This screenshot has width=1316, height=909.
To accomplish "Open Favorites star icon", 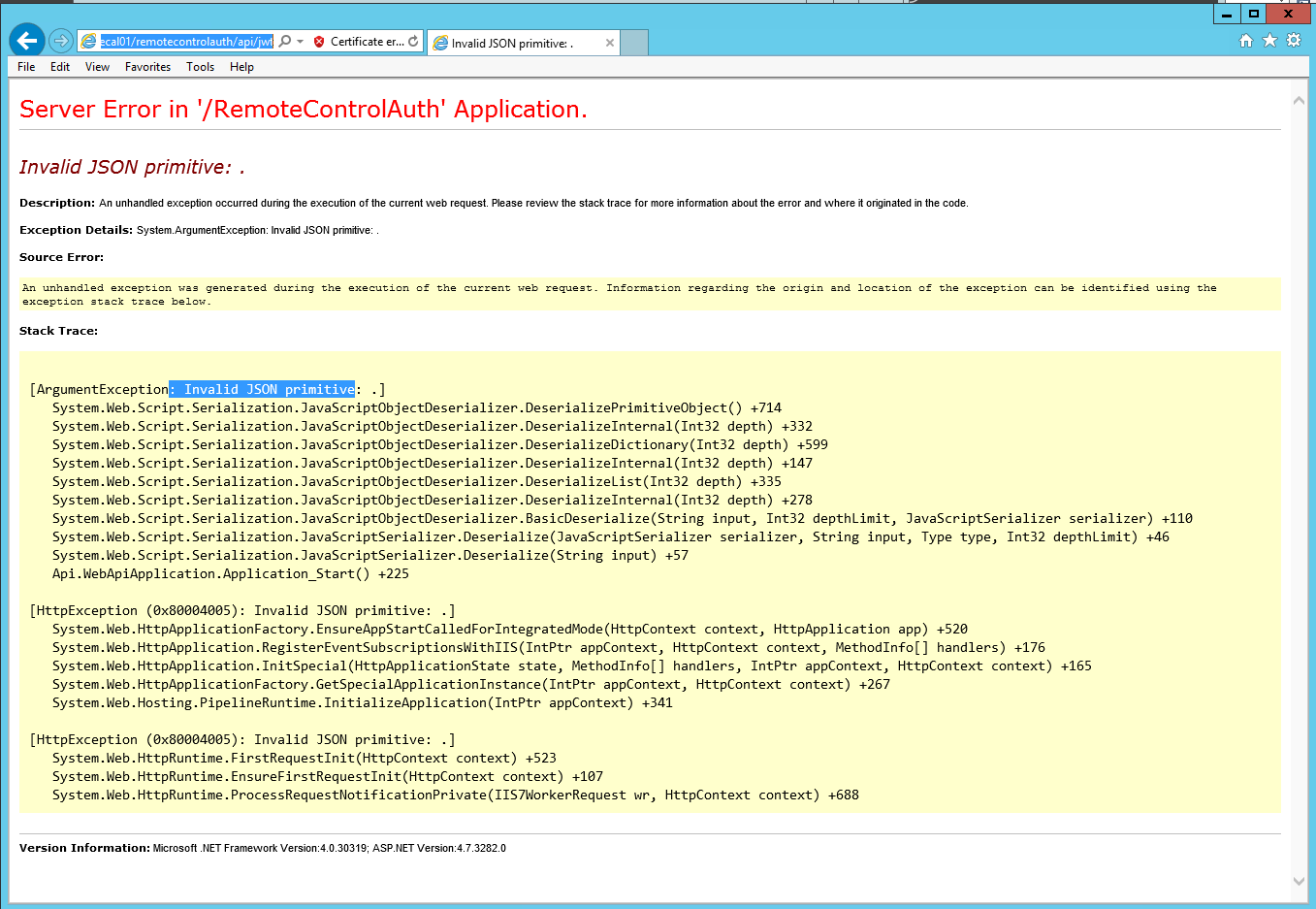I will 1269,41.
